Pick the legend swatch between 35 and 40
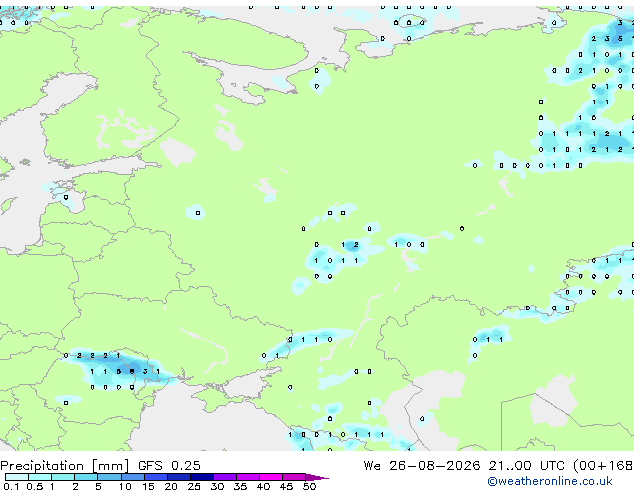 [247, 477]
